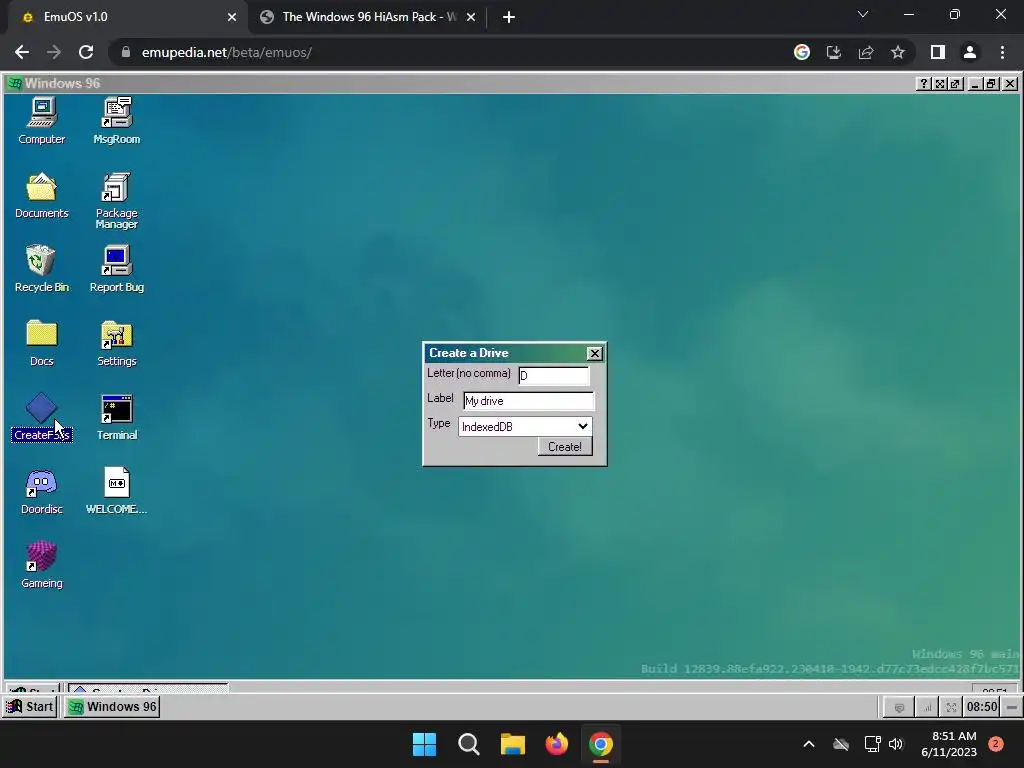Open the Docs folder icon

(x=42, y=342)
